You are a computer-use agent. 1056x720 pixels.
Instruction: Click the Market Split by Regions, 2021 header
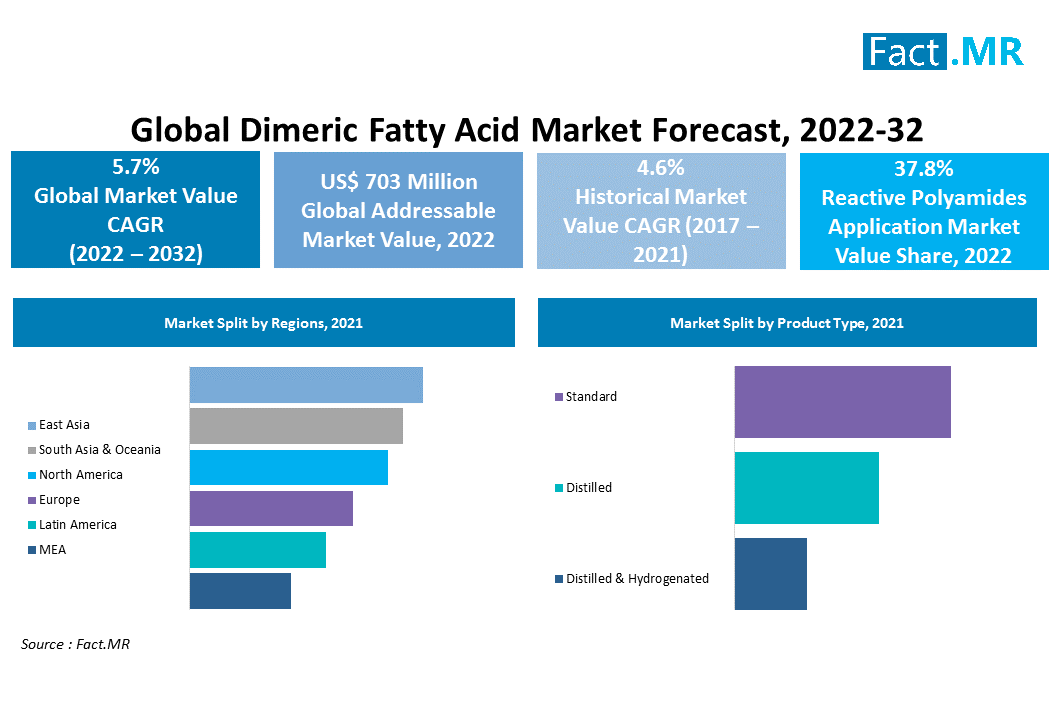[x=264, y=323]
